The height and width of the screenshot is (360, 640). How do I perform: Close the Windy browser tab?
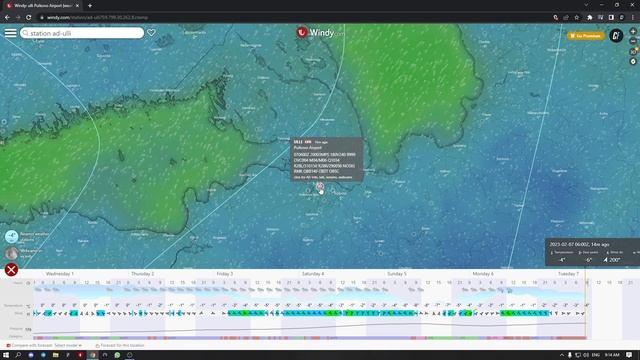(78, 6)
